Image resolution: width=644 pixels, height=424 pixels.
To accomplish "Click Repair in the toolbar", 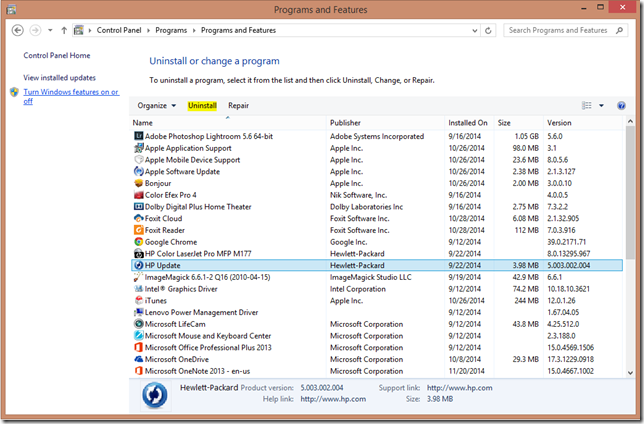I will (x=238, y=106).
